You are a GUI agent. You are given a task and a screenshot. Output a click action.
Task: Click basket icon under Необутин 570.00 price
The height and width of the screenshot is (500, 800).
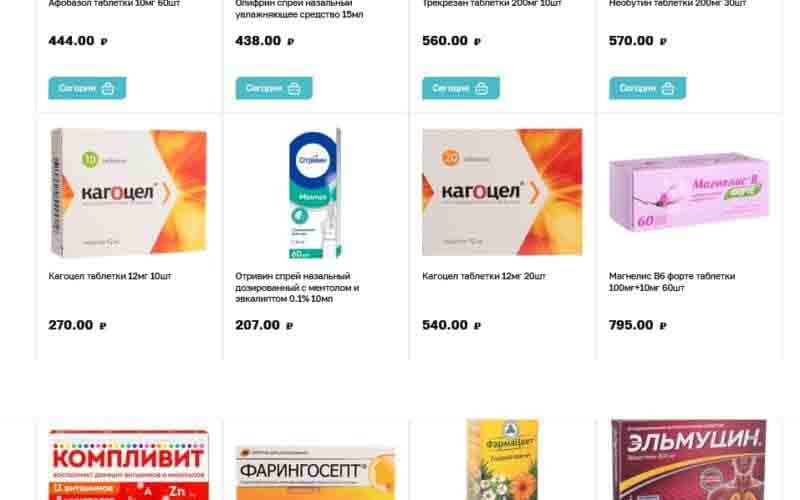tap(668, 88)
